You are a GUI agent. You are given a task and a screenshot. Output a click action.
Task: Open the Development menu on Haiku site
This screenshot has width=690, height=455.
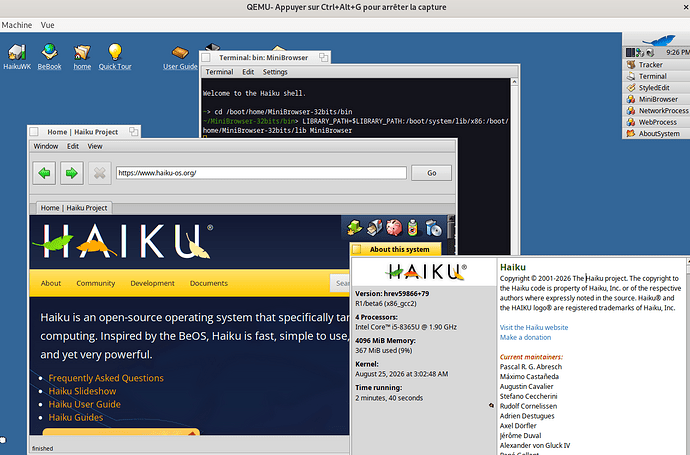[x=152, y=283]
